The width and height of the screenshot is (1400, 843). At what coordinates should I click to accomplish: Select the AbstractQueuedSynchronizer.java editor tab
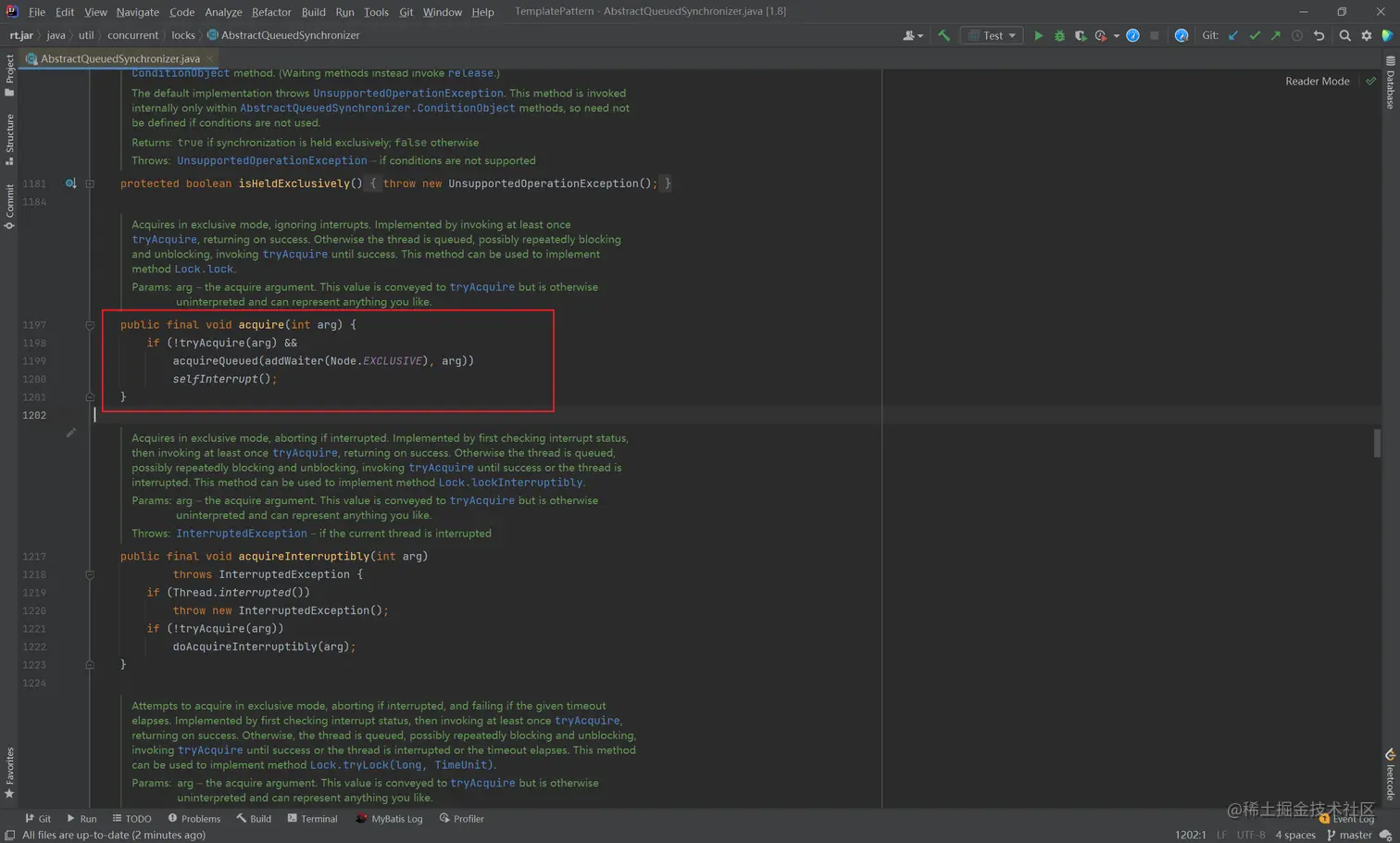pyautogui.click(x=119, y=58)
